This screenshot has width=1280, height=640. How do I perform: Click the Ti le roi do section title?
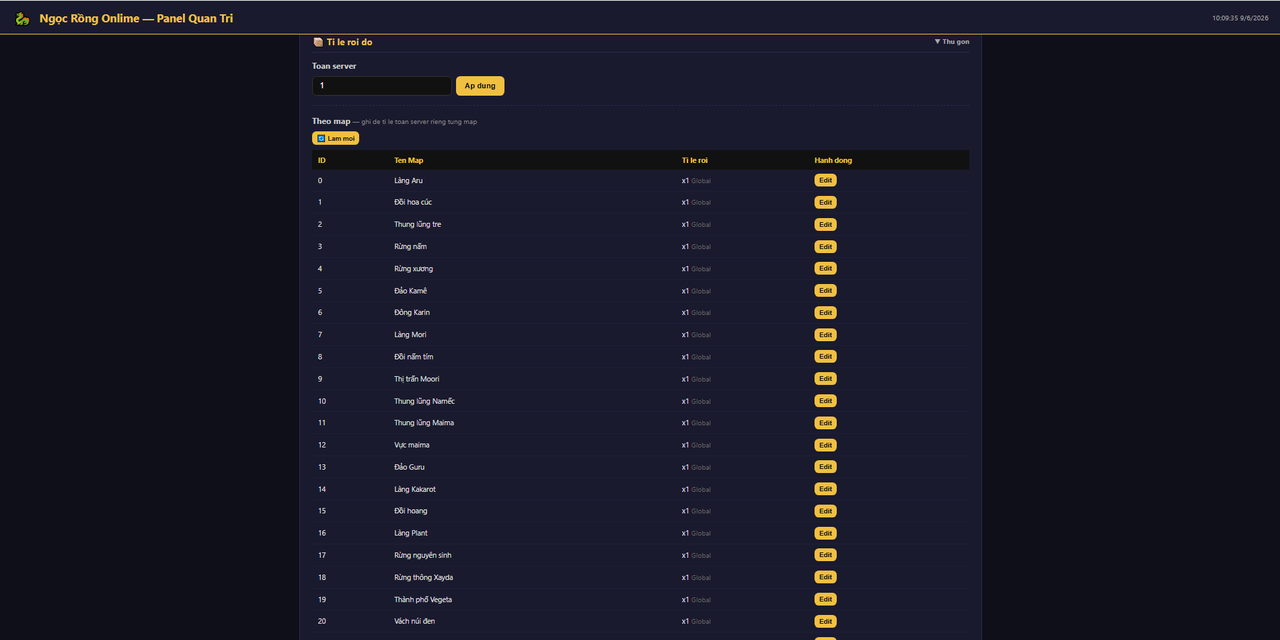(349, 42)
